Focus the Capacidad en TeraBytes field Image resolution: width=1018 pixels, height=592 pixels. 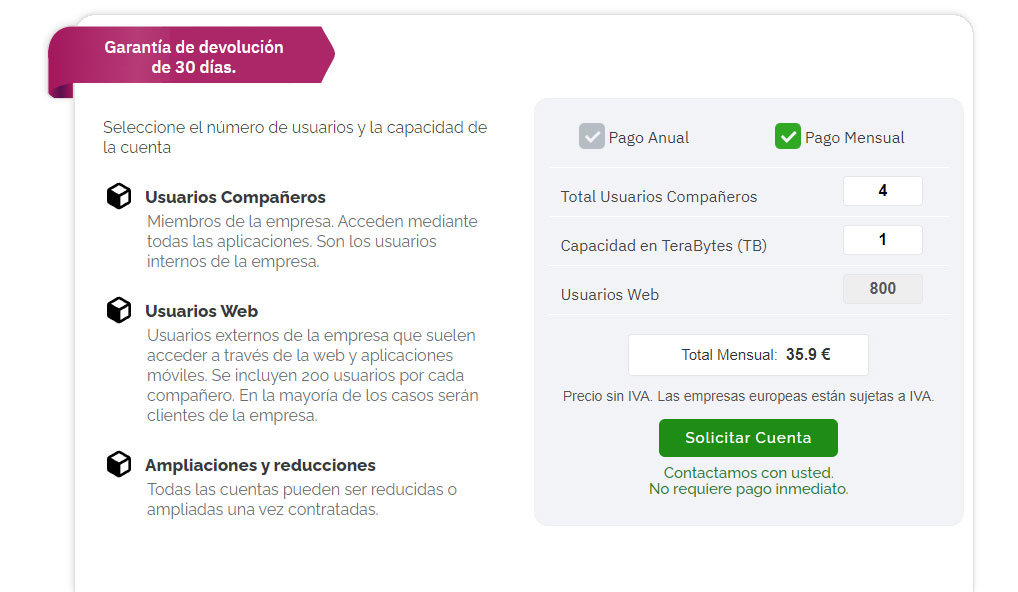coord(882,240)
